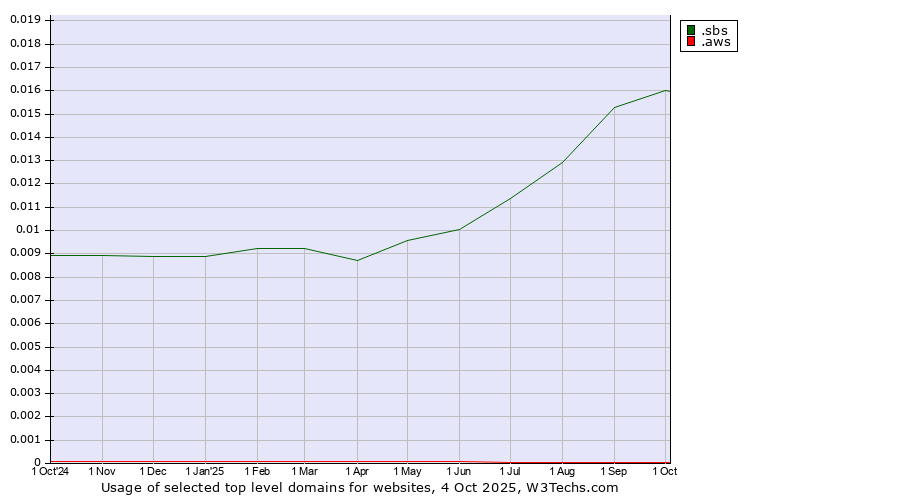The image size is (900, 500).
Task: Select the .sbs legend label text
Action: tap(714, 30)
